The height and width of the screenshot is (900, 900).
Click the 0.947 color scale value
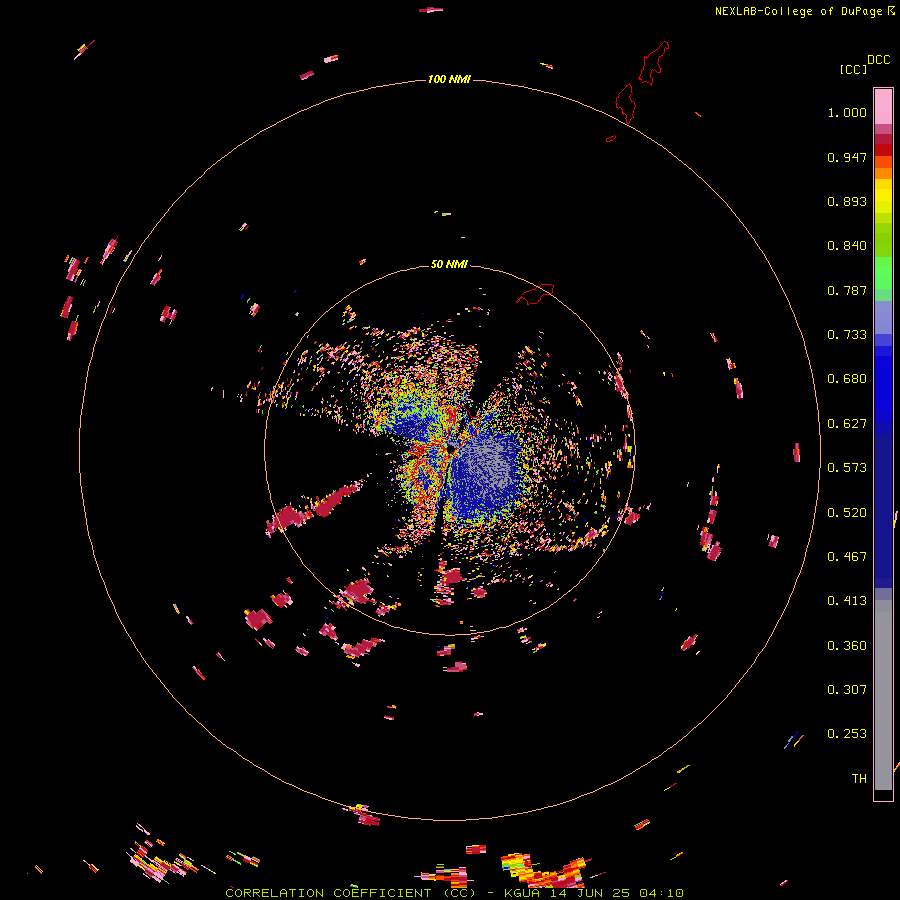(847, 157)
